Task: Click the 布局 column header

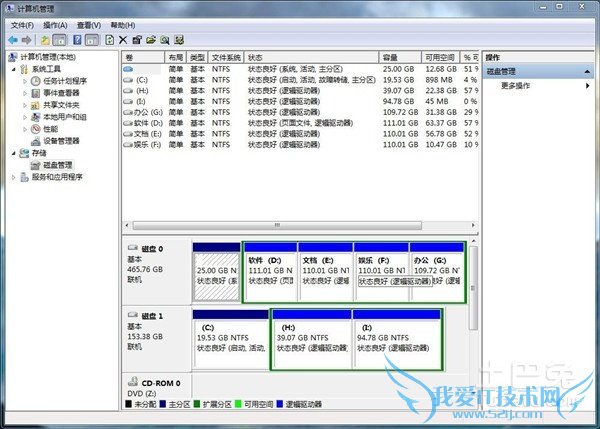Action: click(x=176, y=57)
